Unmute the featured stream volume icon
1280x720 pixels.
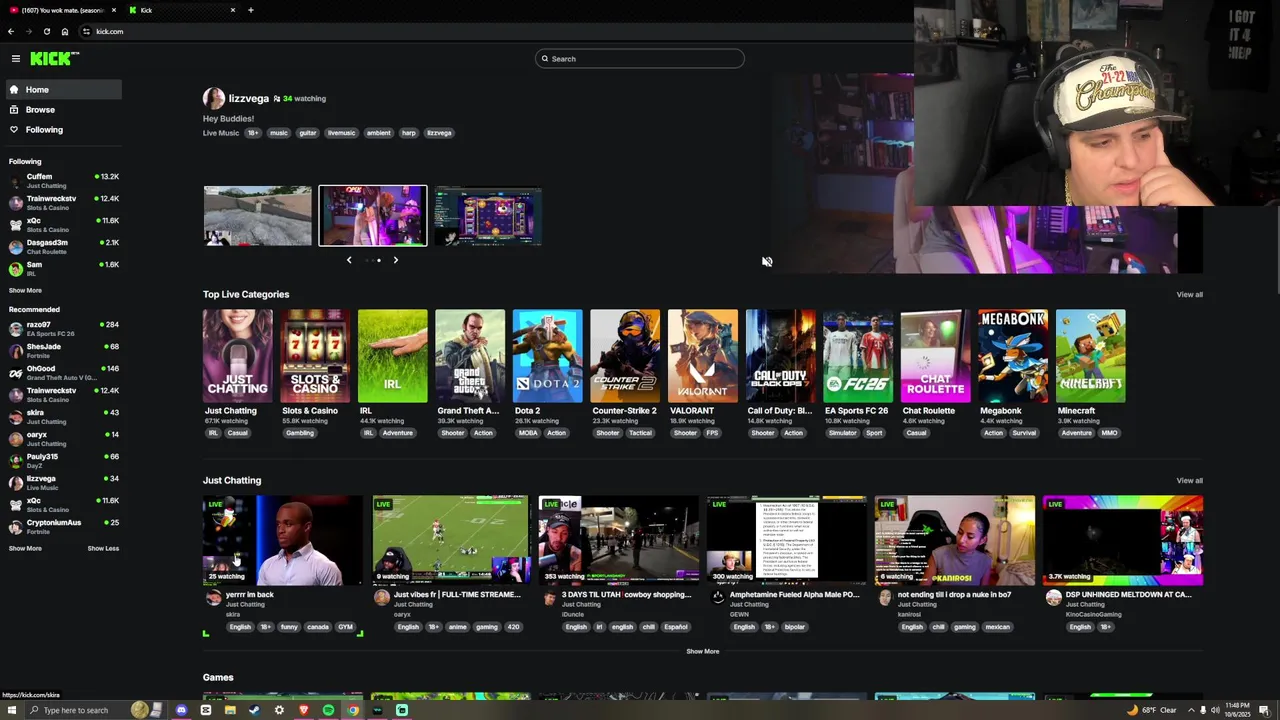pos(767,261)
